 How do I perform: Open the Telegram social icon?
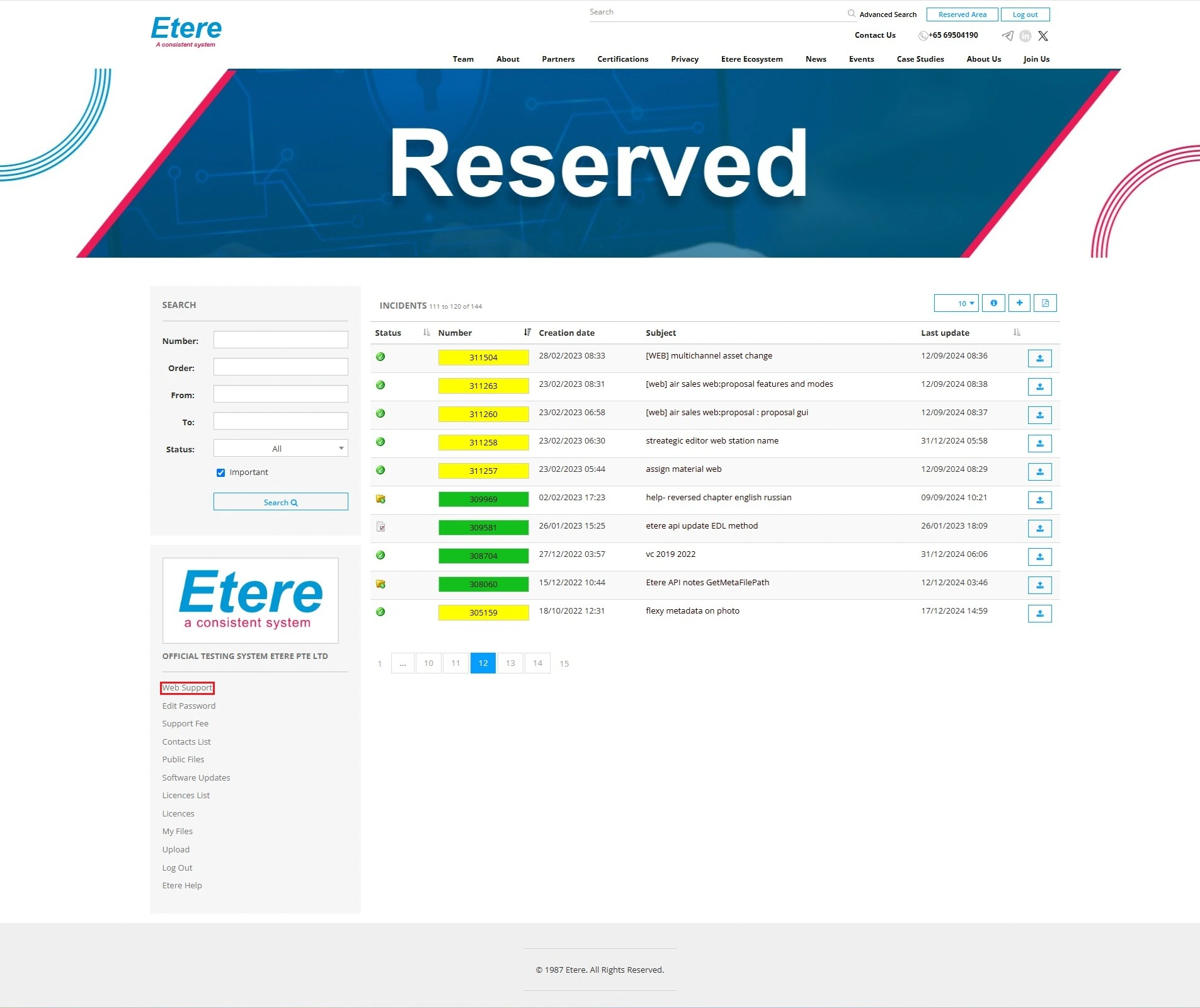coord(1008,36)
